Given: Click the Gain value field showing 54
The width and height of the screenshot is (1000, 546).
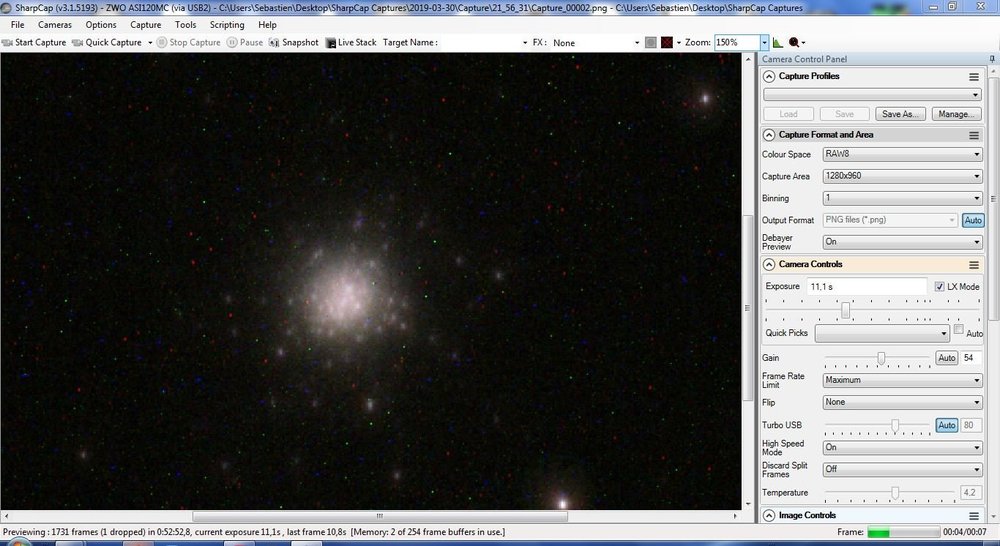Looking at the screenshot, I should (x=971, y=358).
